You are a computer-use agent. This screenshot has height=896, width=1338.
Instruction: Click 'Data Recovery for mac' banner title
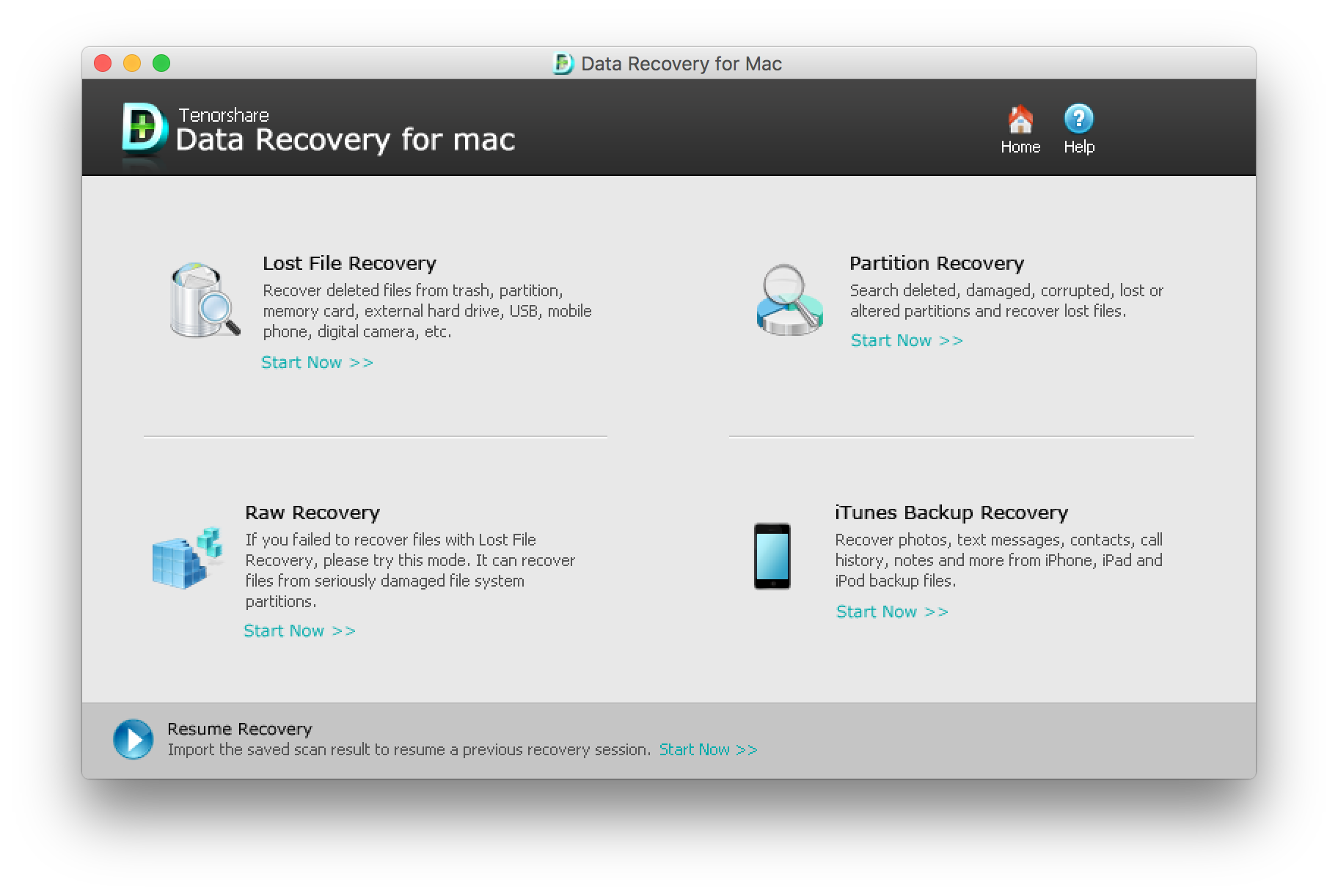(x=346, y=139)
